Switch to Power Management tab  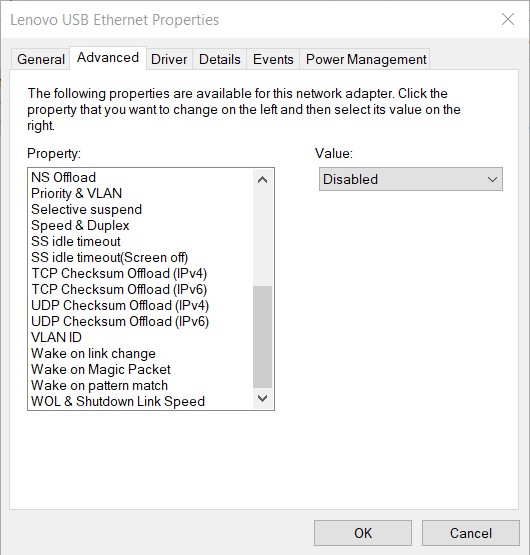click(366, 59)
